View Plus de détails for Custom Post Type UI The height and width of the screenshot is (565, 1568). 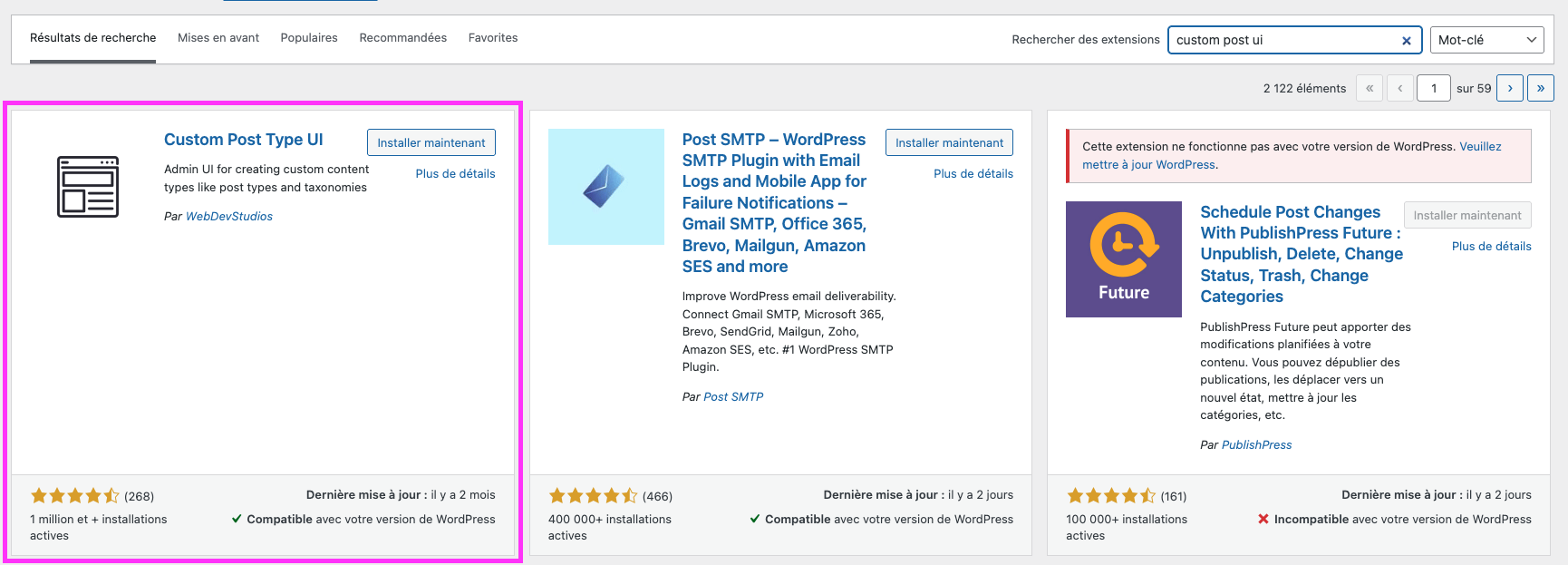click(455, 173)
